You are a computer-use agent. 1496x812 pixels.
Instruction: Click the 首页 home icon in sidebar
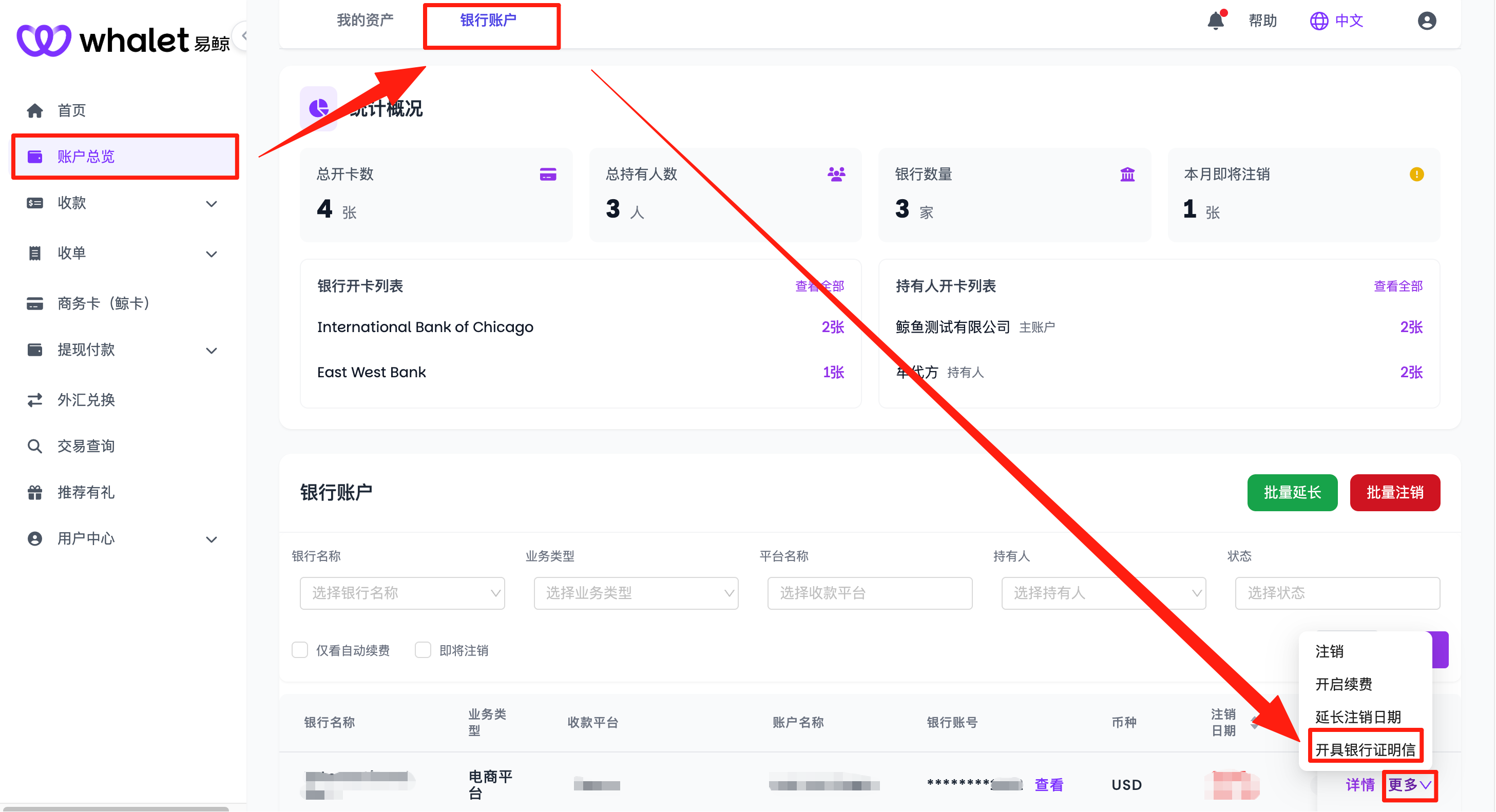34,110
